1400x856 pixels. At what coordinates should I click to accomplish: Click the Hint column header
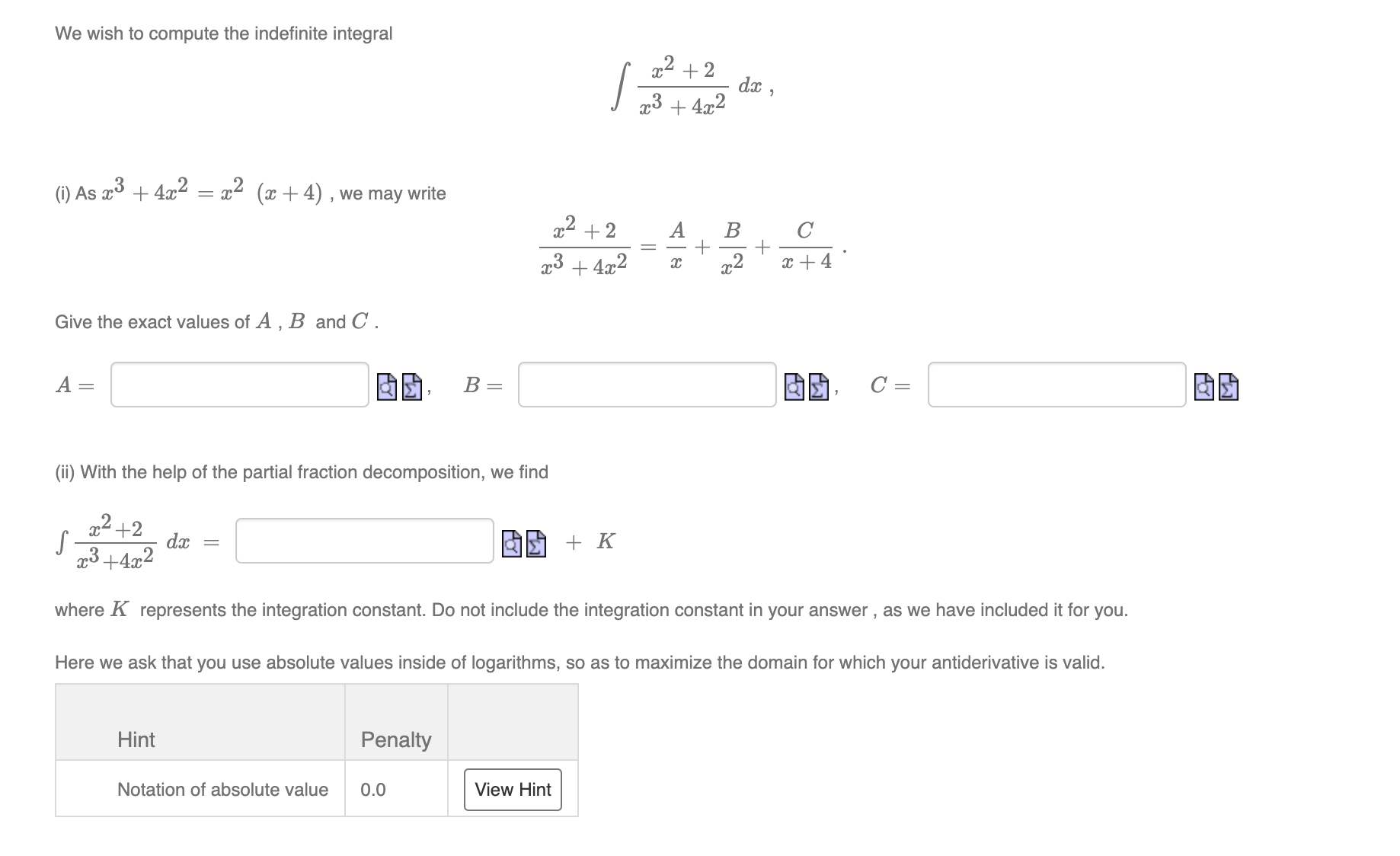click(136, 739)
